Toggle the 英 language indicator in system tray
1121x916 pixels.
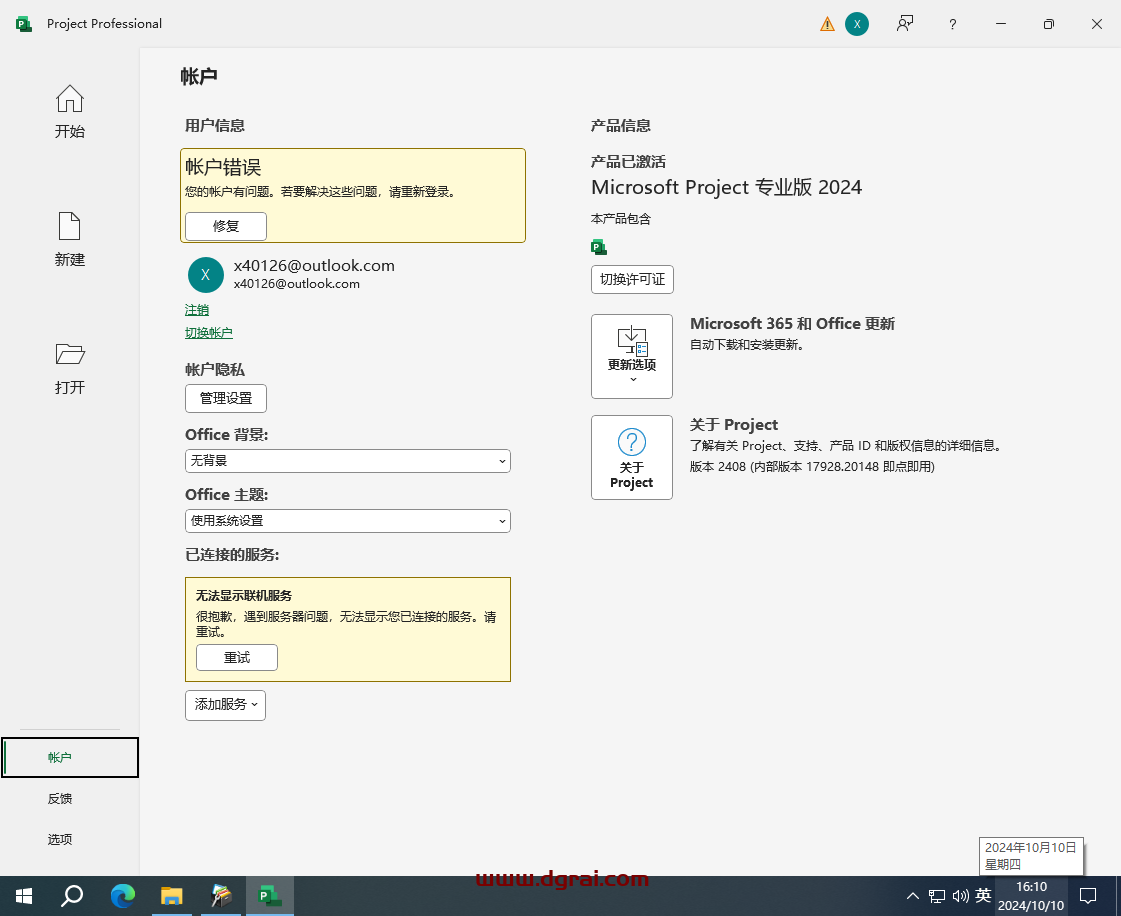[x=981, y=895]
